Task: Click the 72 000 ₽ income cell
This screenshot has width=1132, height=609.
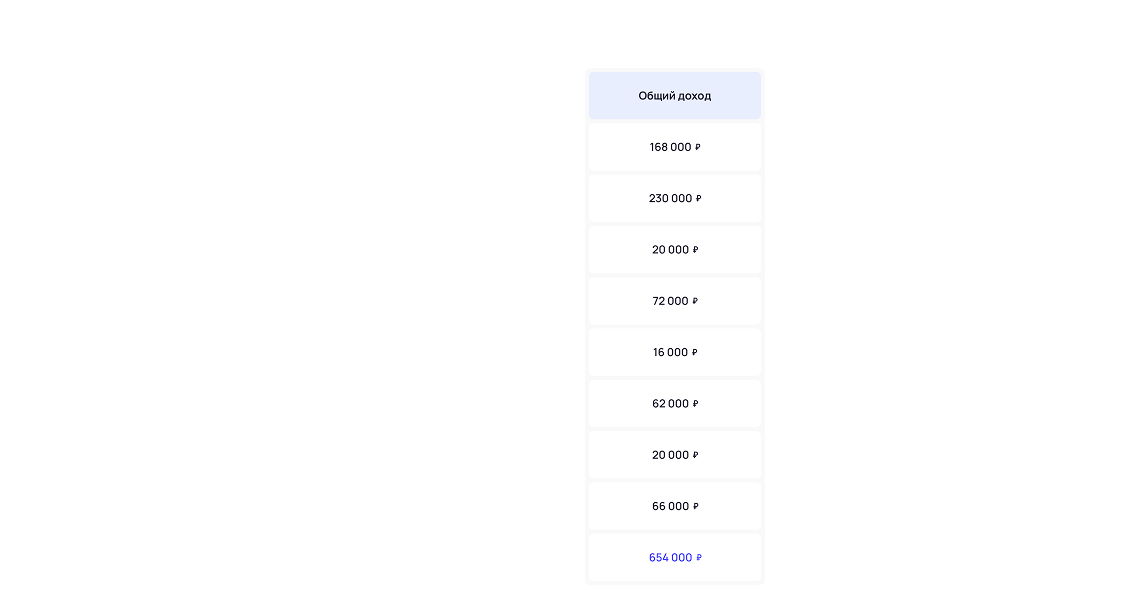Action: point(674,301)
